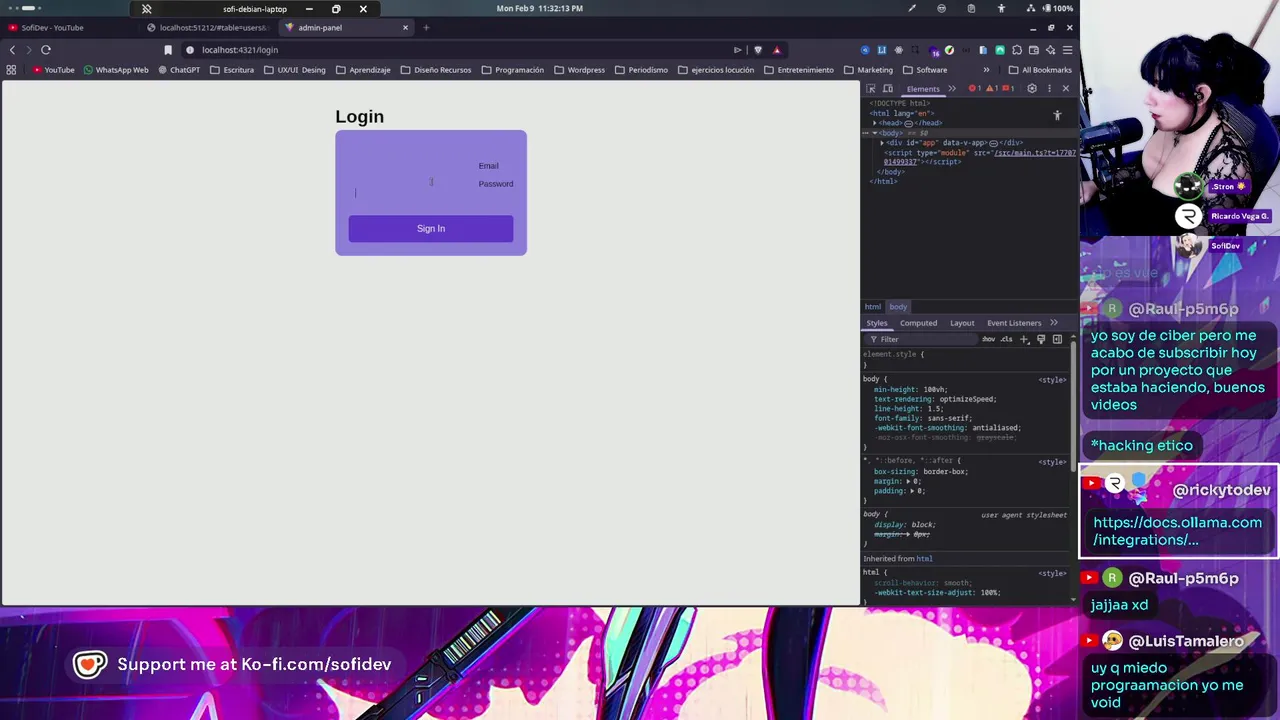Open the Programación bookmarks folder
Screen dimensions: 1280x720
point(512,70)
